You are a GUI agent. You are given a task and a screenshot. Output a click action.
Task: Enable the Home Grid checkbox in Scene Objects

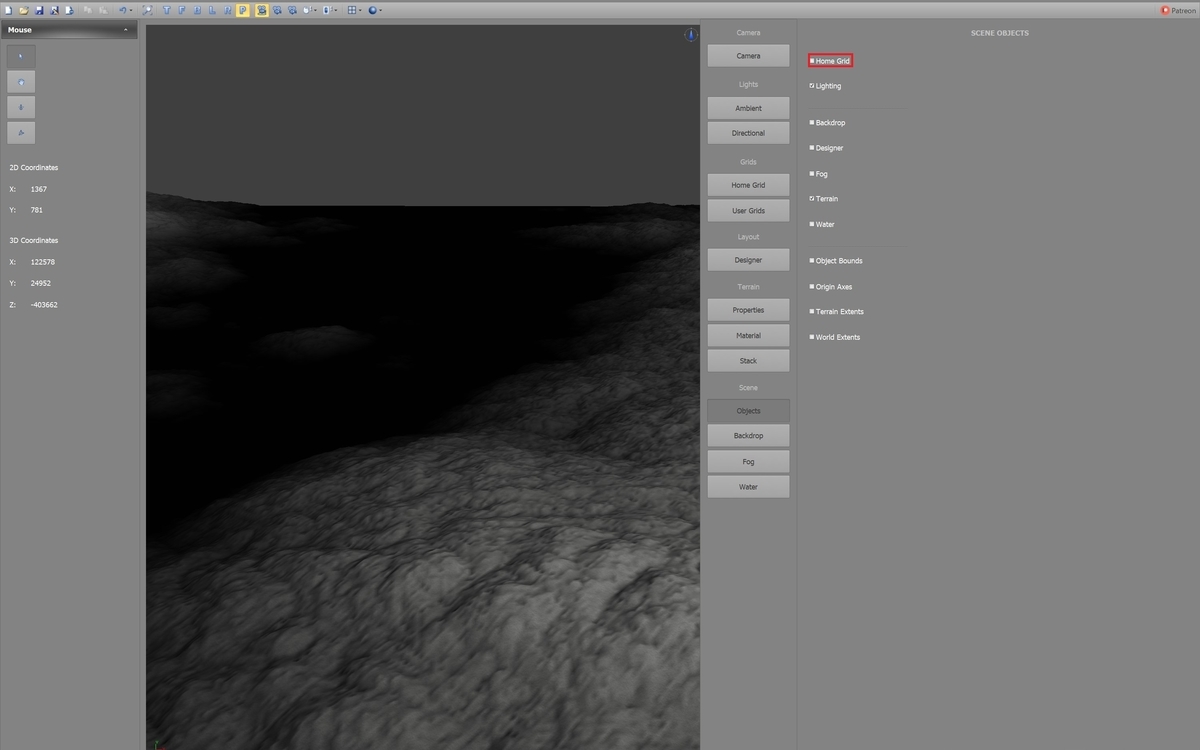tap(812, 61)
